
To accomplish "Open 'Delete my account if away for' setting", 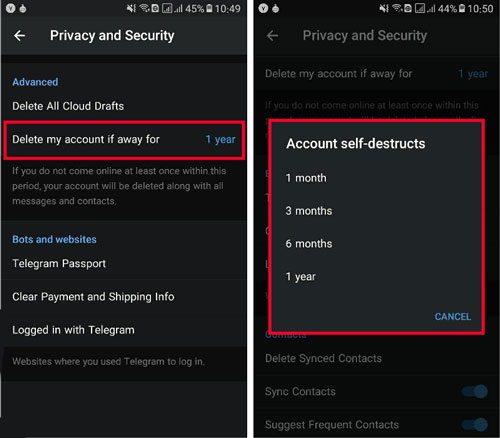I will pyautogui.click(x=124, y=140).
